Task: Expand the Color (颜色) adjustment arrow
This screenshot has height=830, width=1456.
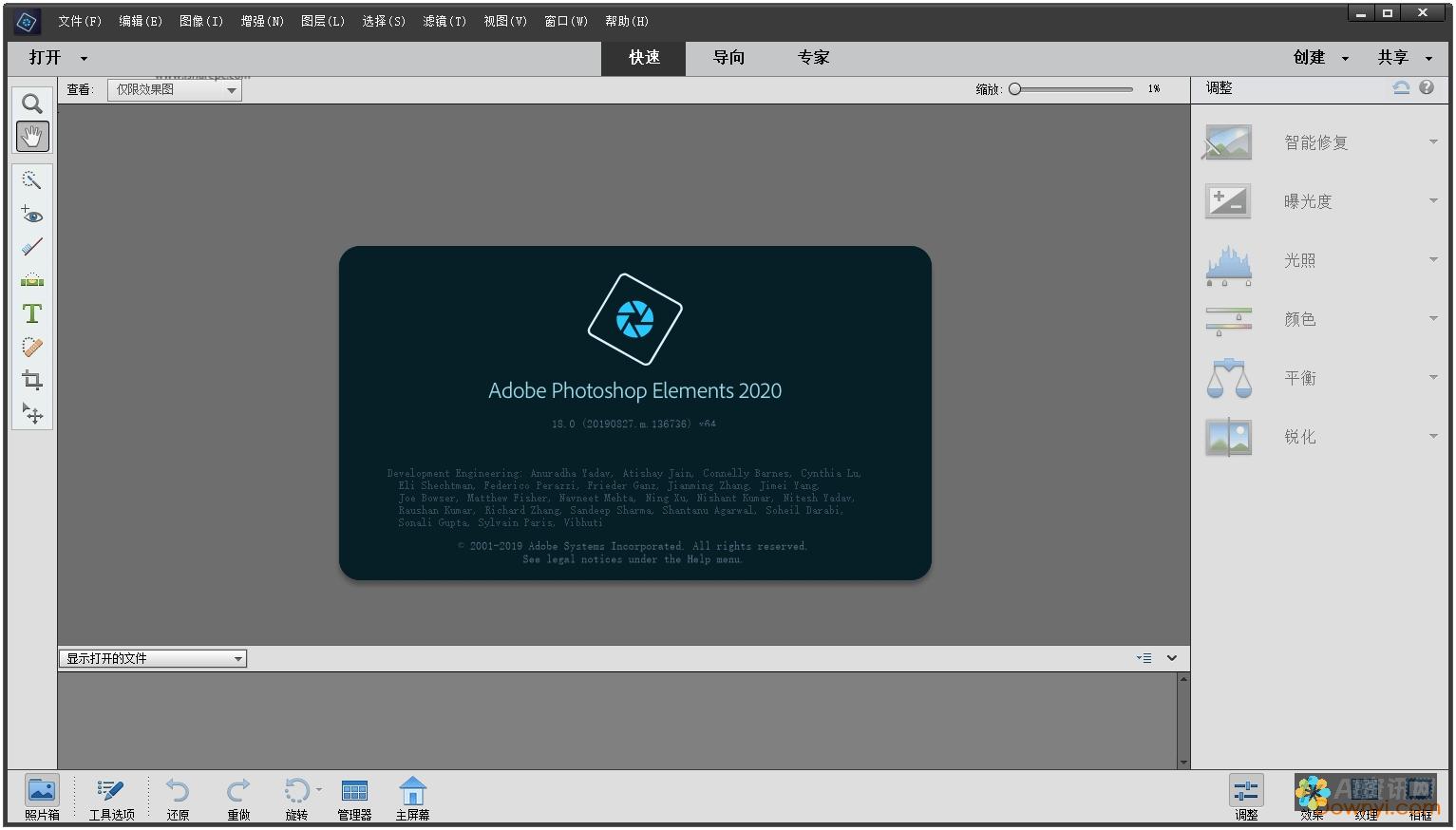Action: pos(1433,319)
